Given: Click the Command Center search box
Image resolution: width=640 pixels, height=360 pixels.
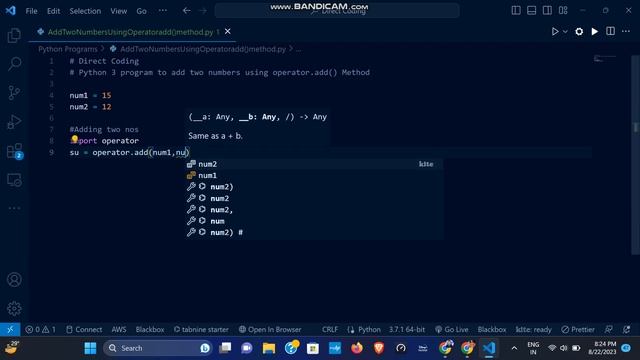Looking at the screenshot, I should 337,11.
